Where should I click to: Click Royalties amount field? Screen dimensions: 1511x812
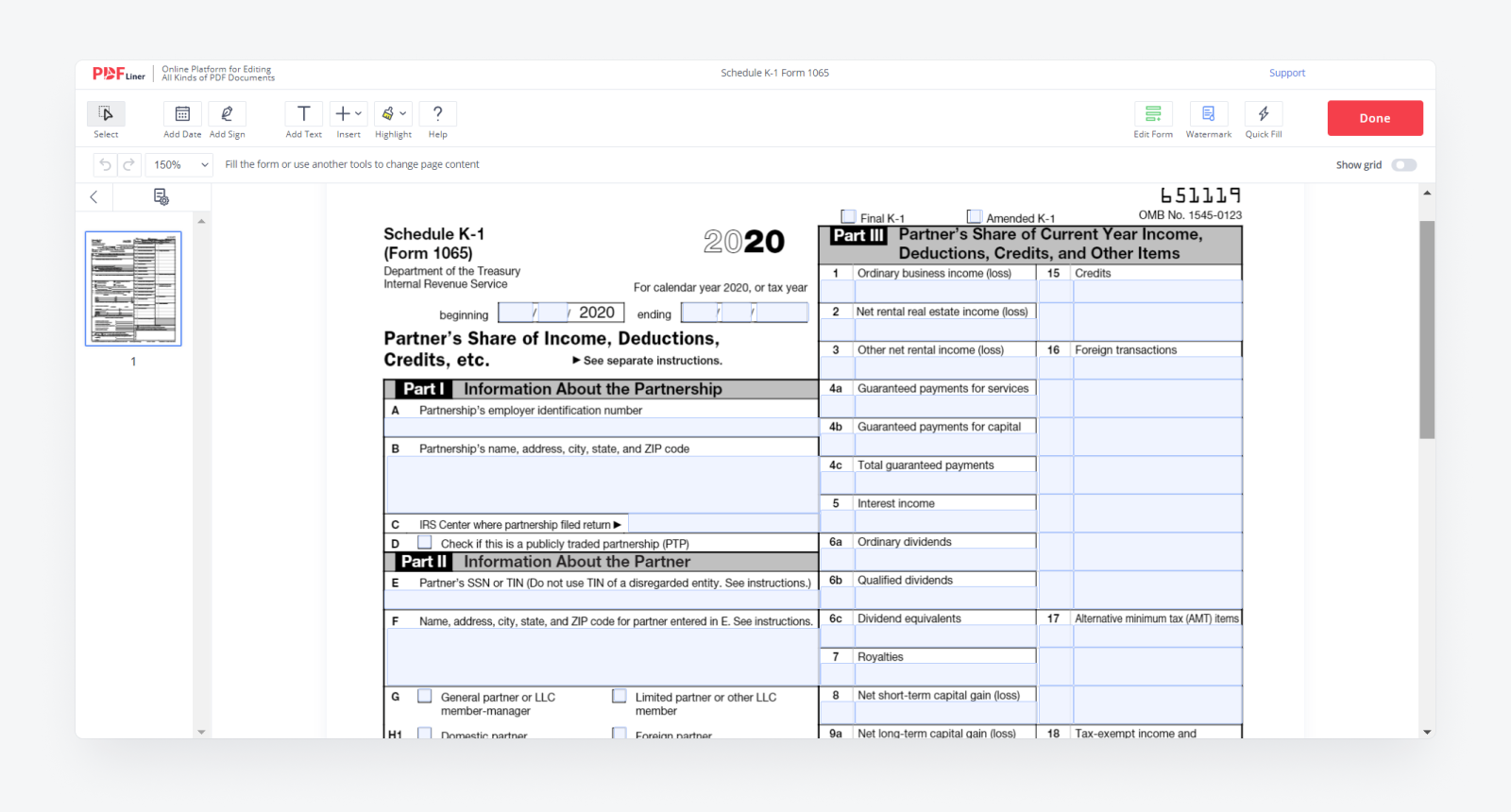click(x=945, y=675)
